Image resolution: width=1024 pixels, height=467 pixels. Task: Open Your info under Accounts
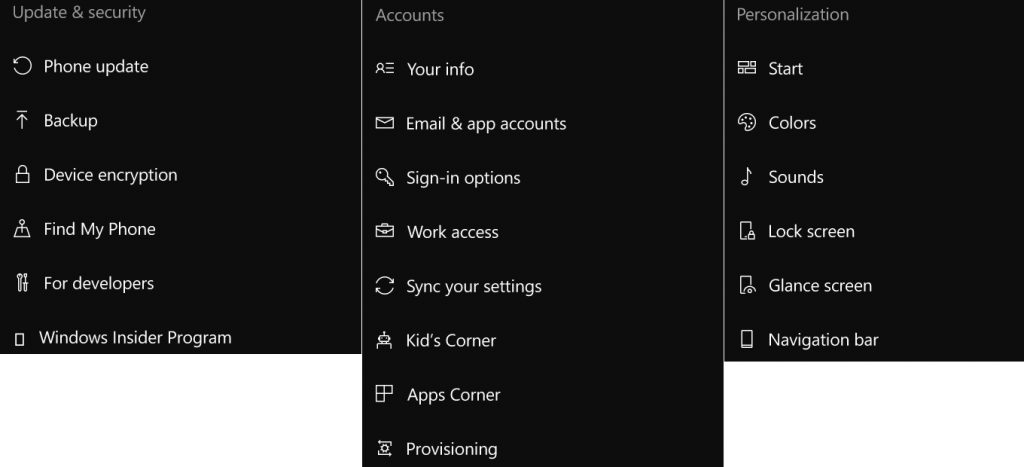tap(440, 69)
